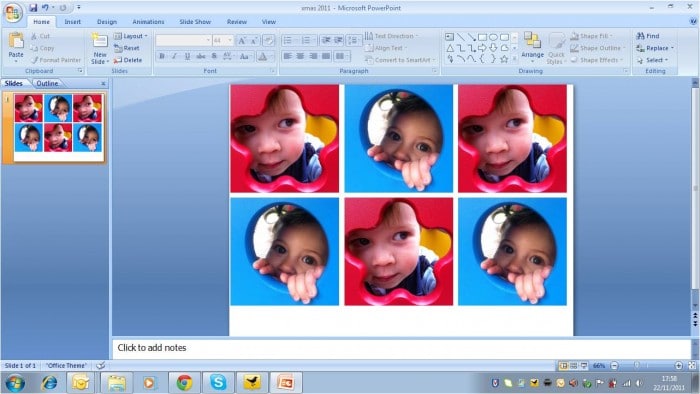Toggle Align Text Left

[x=288, y=56]
